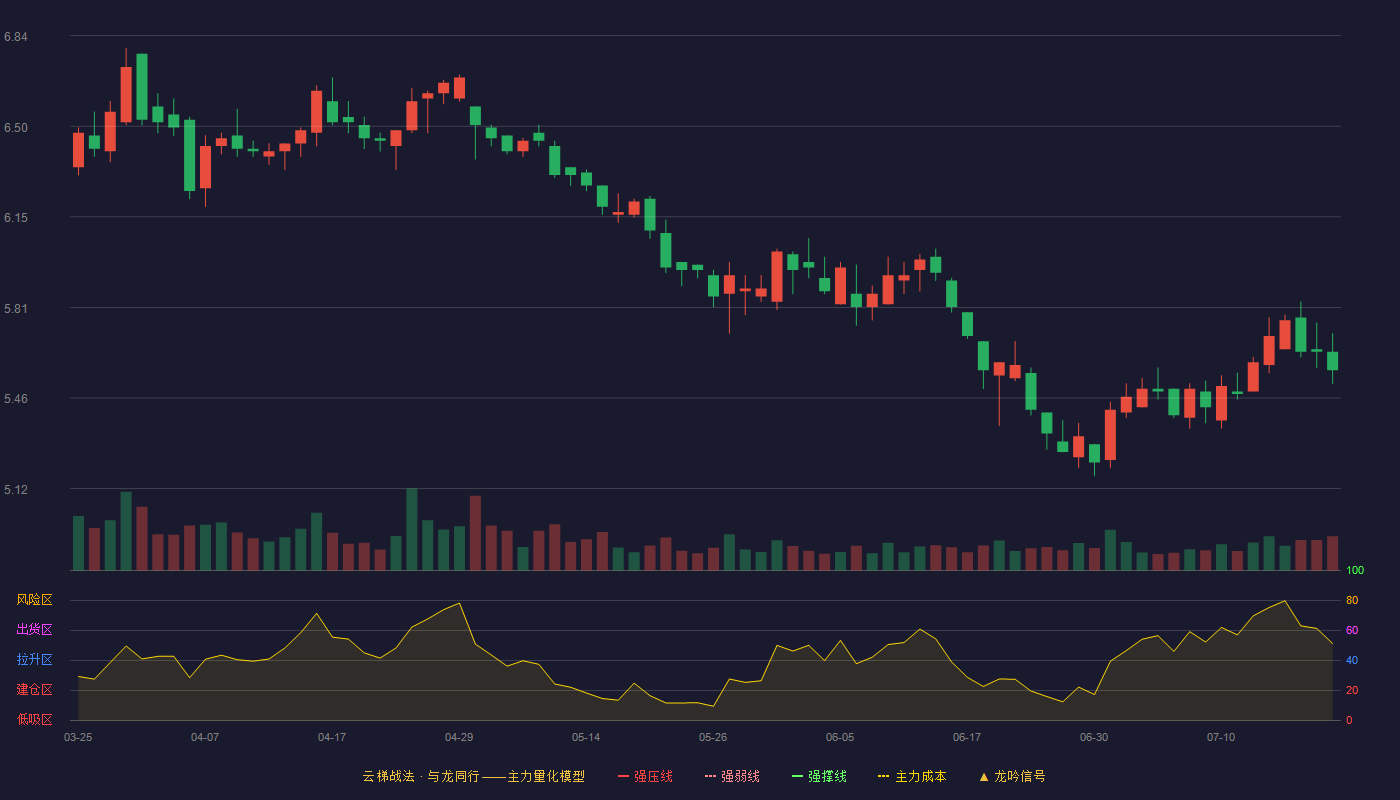Select the 低吸区 zone label
This screenshot has width=1400, height=800.
tap(34, 719)
